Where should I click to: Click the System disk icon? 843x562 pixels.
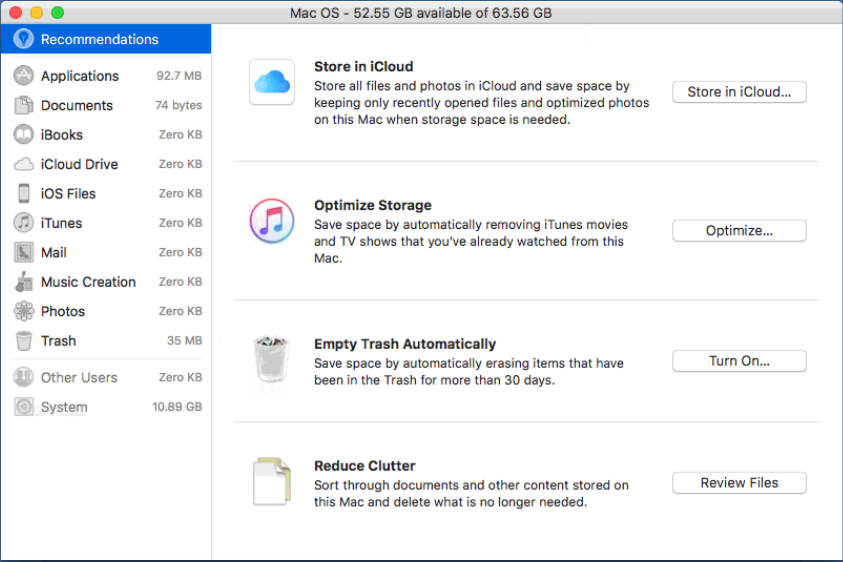click(x=24, y=407)
